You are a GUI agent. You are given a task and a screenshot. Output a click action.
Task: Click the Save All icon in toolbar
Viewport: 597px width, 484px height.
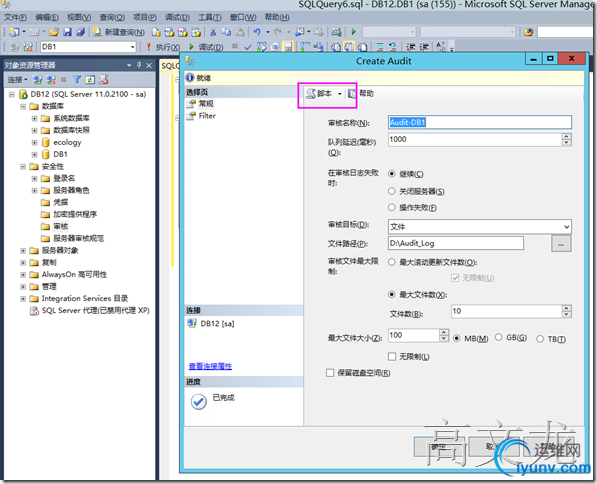tap(80, 32)
